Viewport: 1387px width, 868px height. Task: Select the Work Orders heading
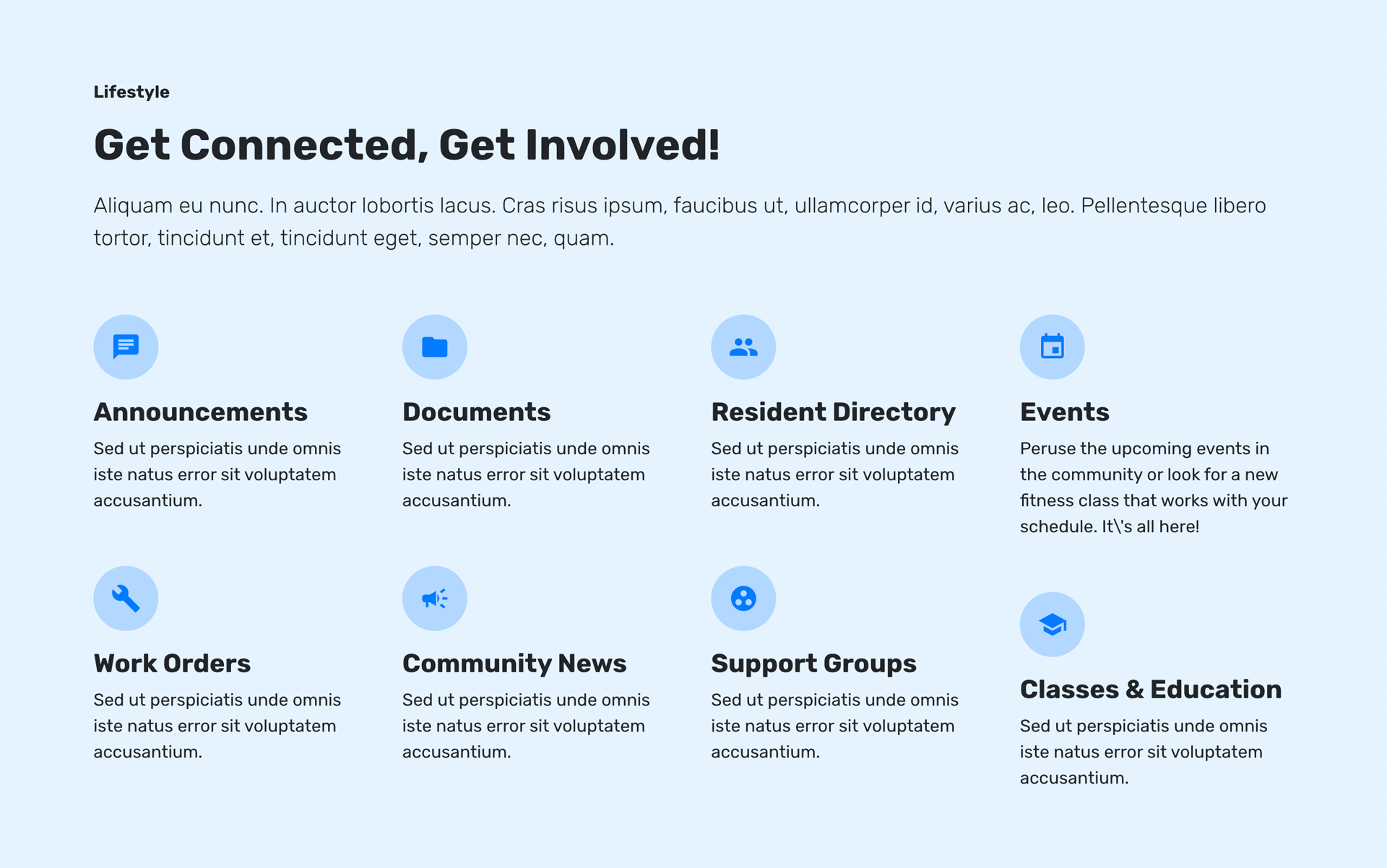[172, 663]
